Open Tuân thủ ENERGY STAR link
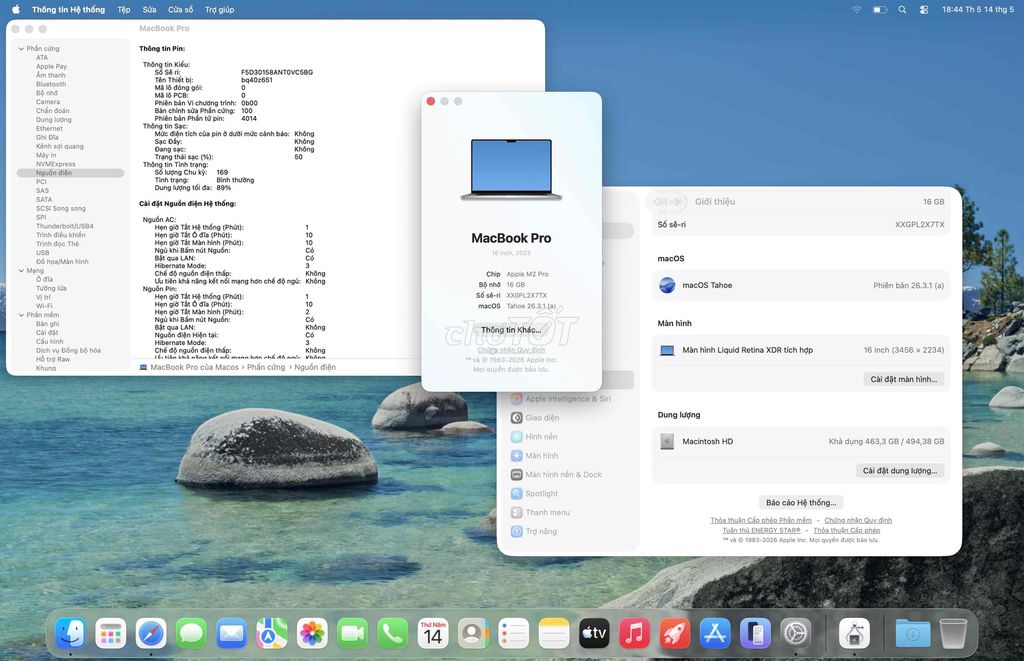The height and width of the screenshot is (661, 1024). (x=761, y=530)
